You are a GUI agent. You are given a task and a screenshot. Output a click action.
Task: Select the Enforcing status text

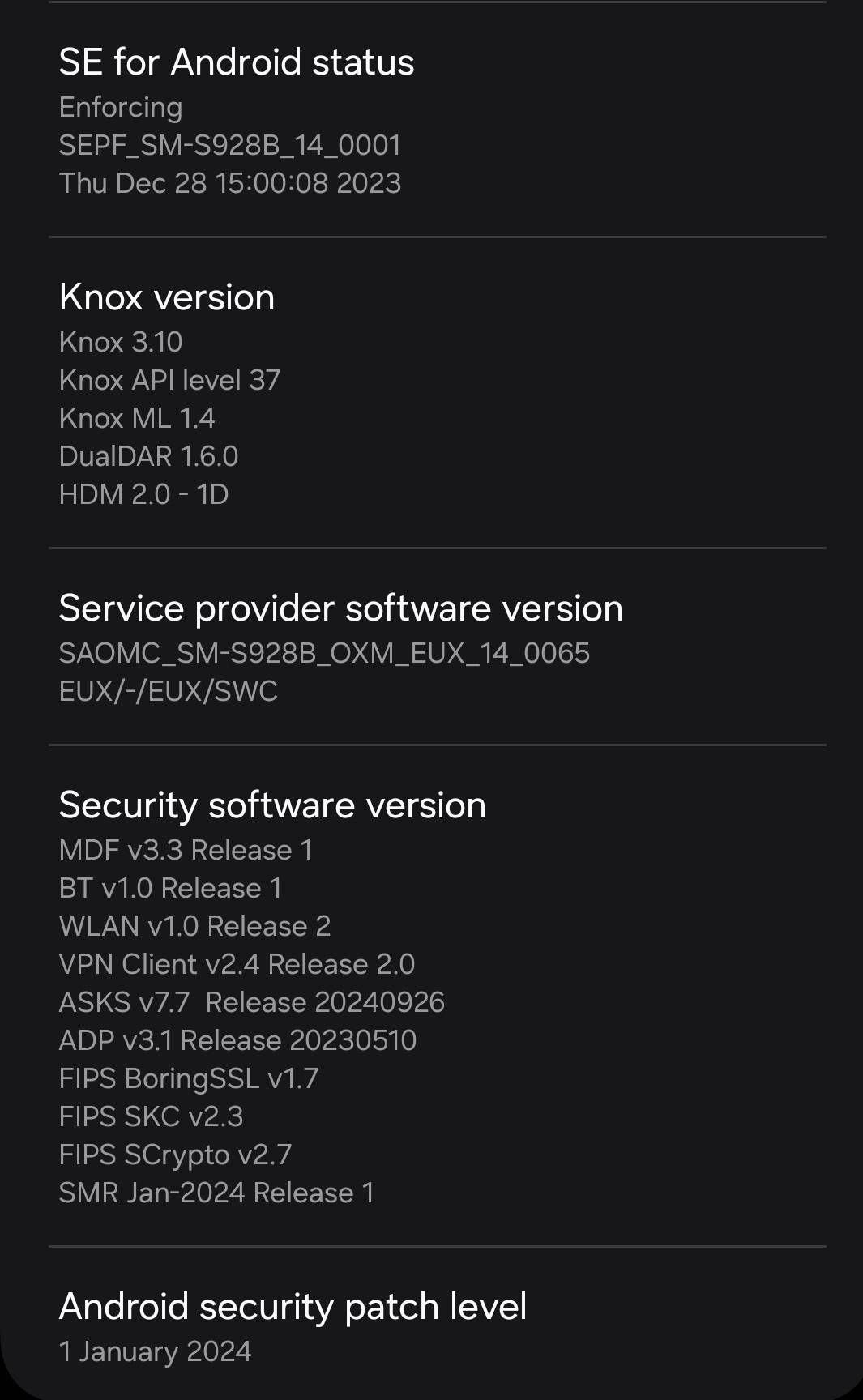120,106
